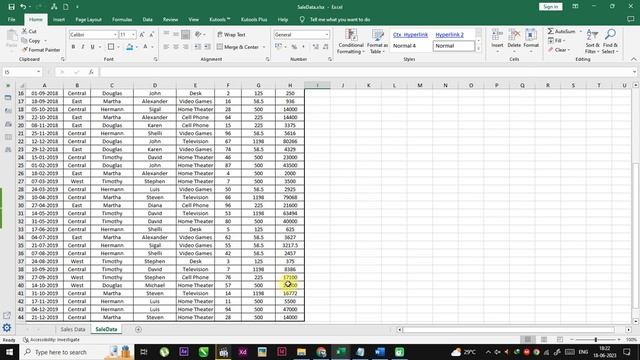Open Format as Table gallery
Image resolution: width=640 pixels, height=360 pixels.
(377, 41)
